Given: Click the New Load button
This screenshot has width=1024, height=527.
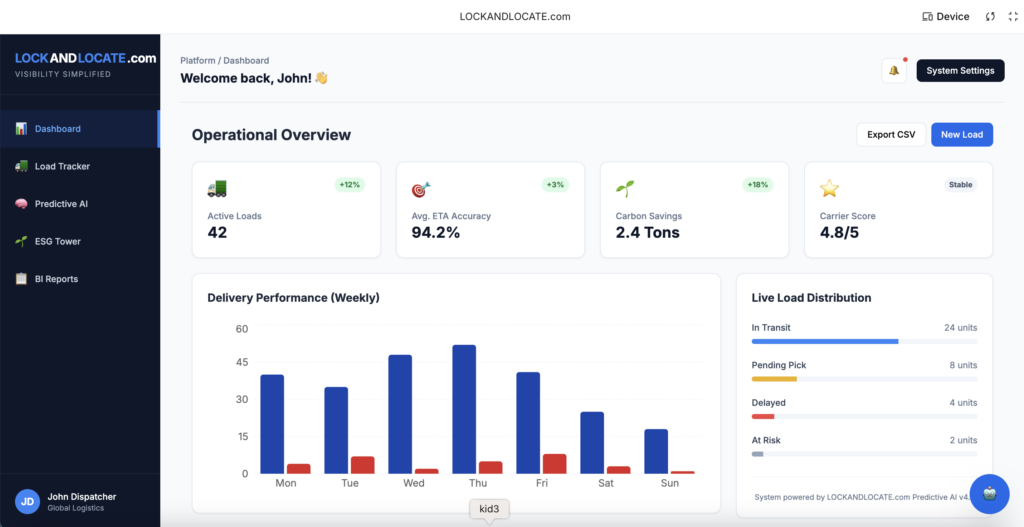Looking at the screenshot, I should 961,135.
